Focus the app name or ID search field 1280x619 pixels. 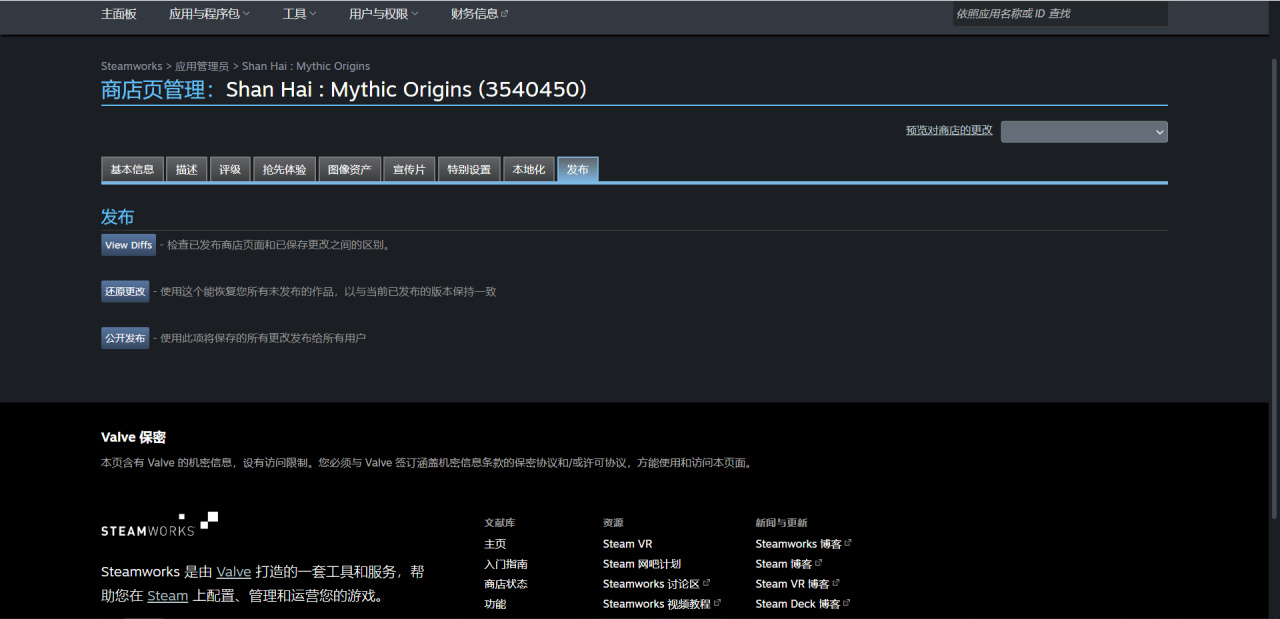(1060, 14)
